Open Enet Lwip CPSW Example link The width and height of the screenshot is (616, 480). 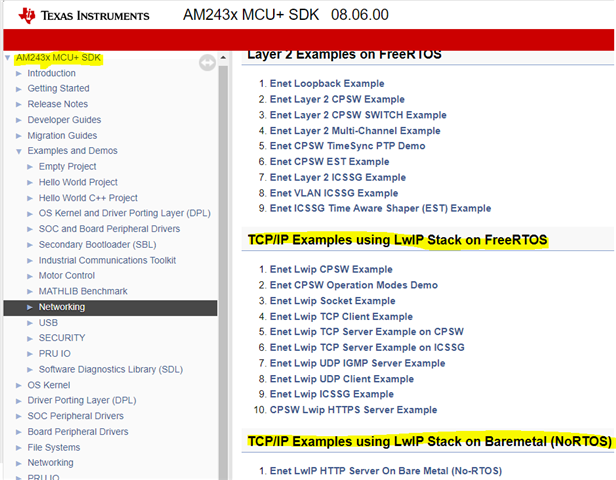coord(331,269)
